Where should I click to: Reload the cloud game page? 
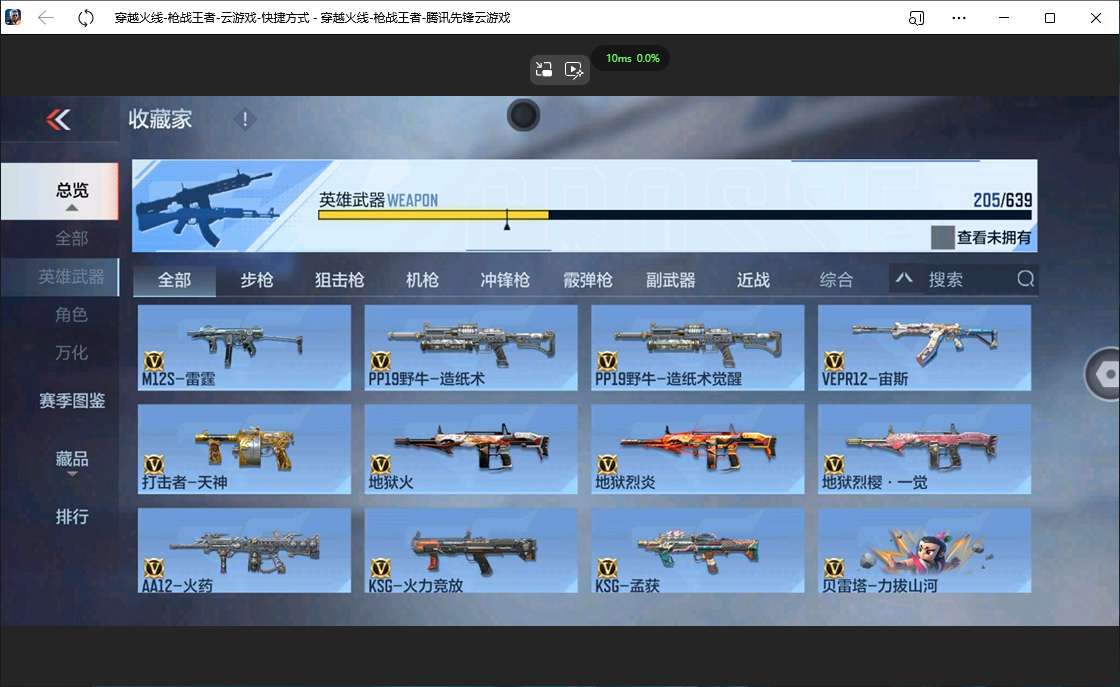(86, 18)
